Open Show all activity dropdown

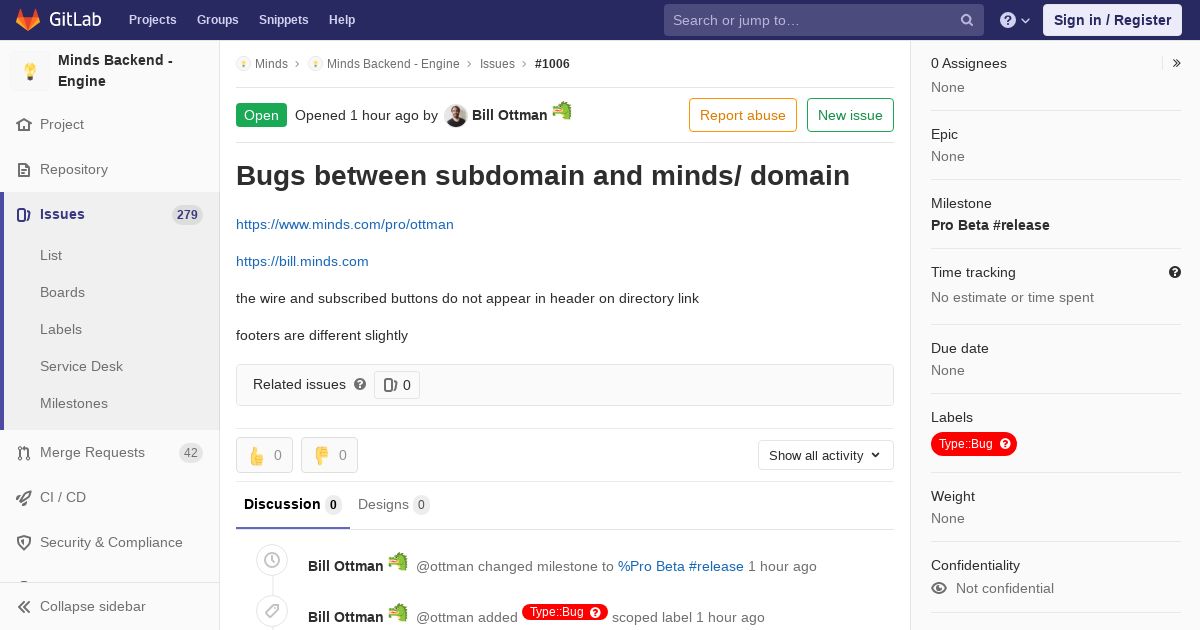click(x=826, y=456)
